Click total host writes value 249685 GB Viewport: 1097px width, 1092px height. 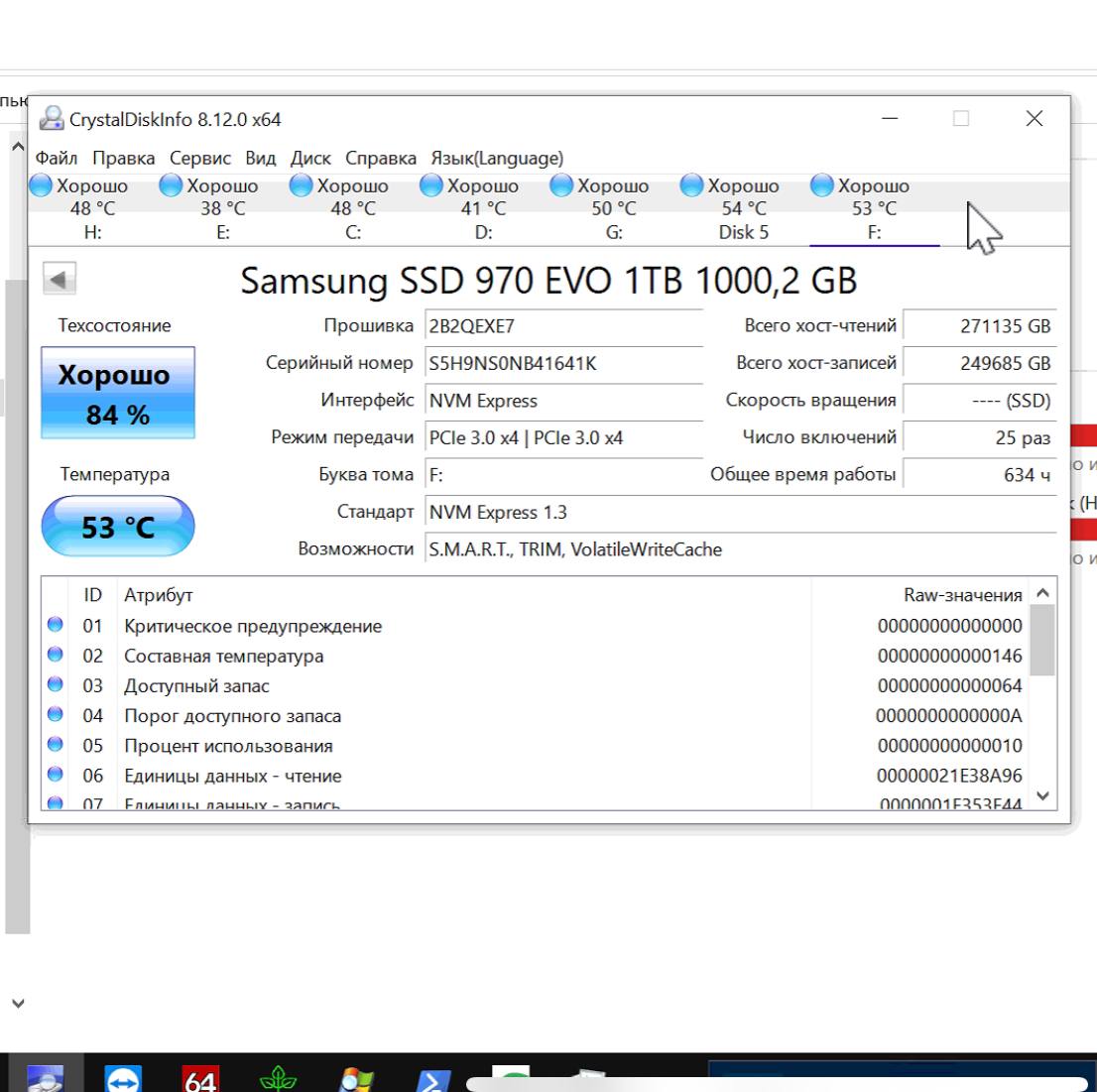click(x=980, y=363)
